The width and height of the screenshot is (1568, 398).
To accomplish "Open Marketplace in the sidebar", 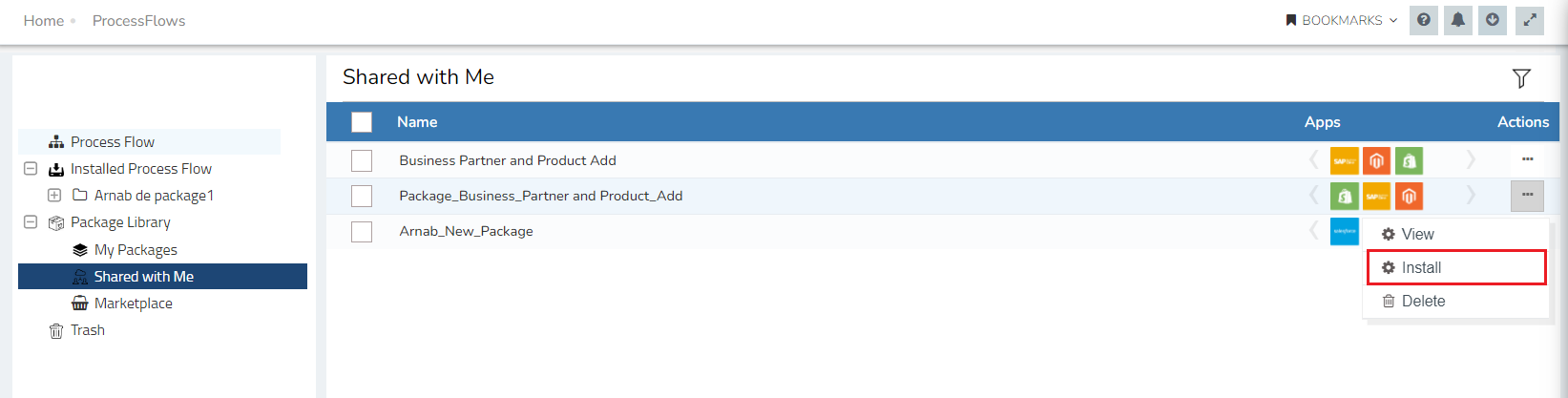I will [x=134, y=304].
